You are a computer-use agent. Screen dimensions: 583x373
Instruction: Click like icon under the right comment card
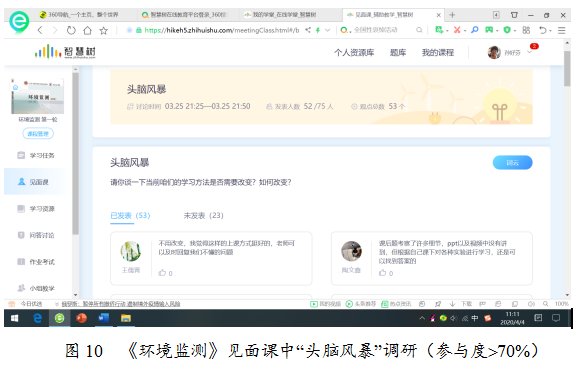pos(383,273)
